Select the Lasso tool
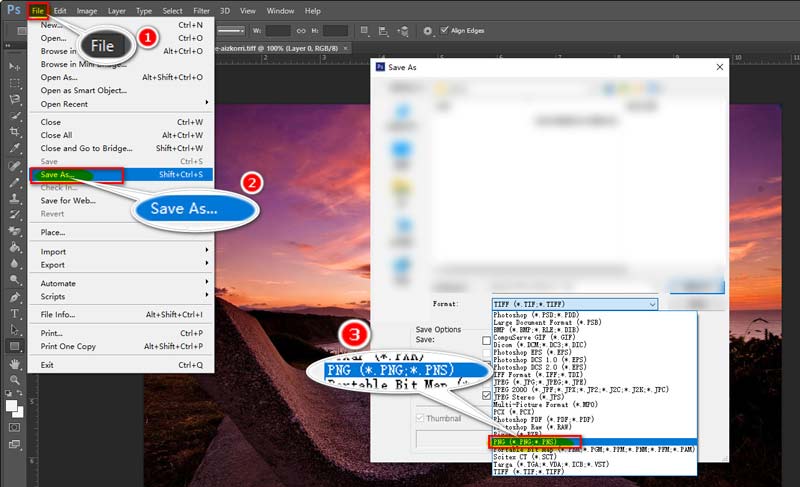This screenshot has height=487, width=800. [14, 99]
